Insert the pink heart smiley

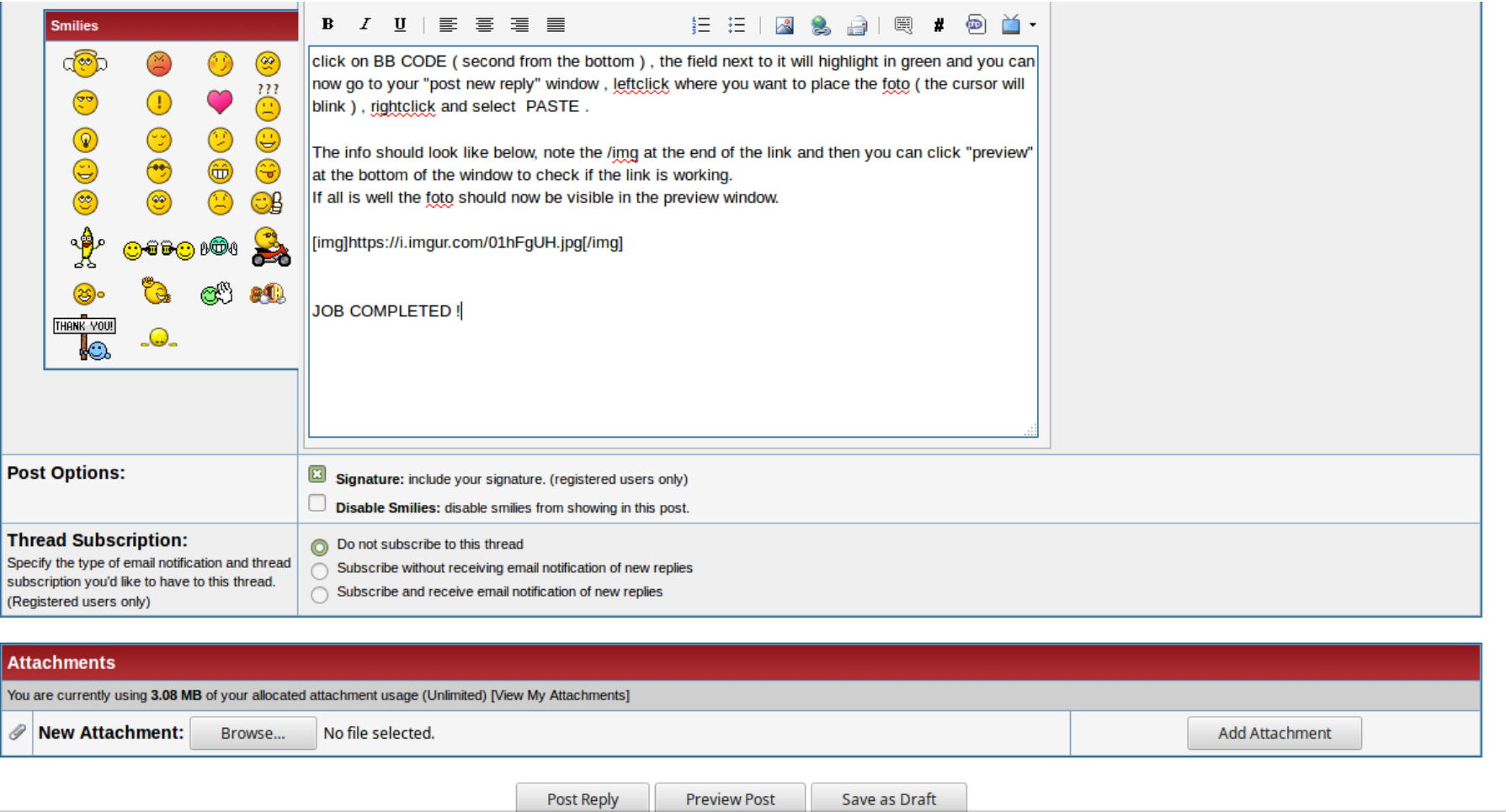[x=220, y=102]
